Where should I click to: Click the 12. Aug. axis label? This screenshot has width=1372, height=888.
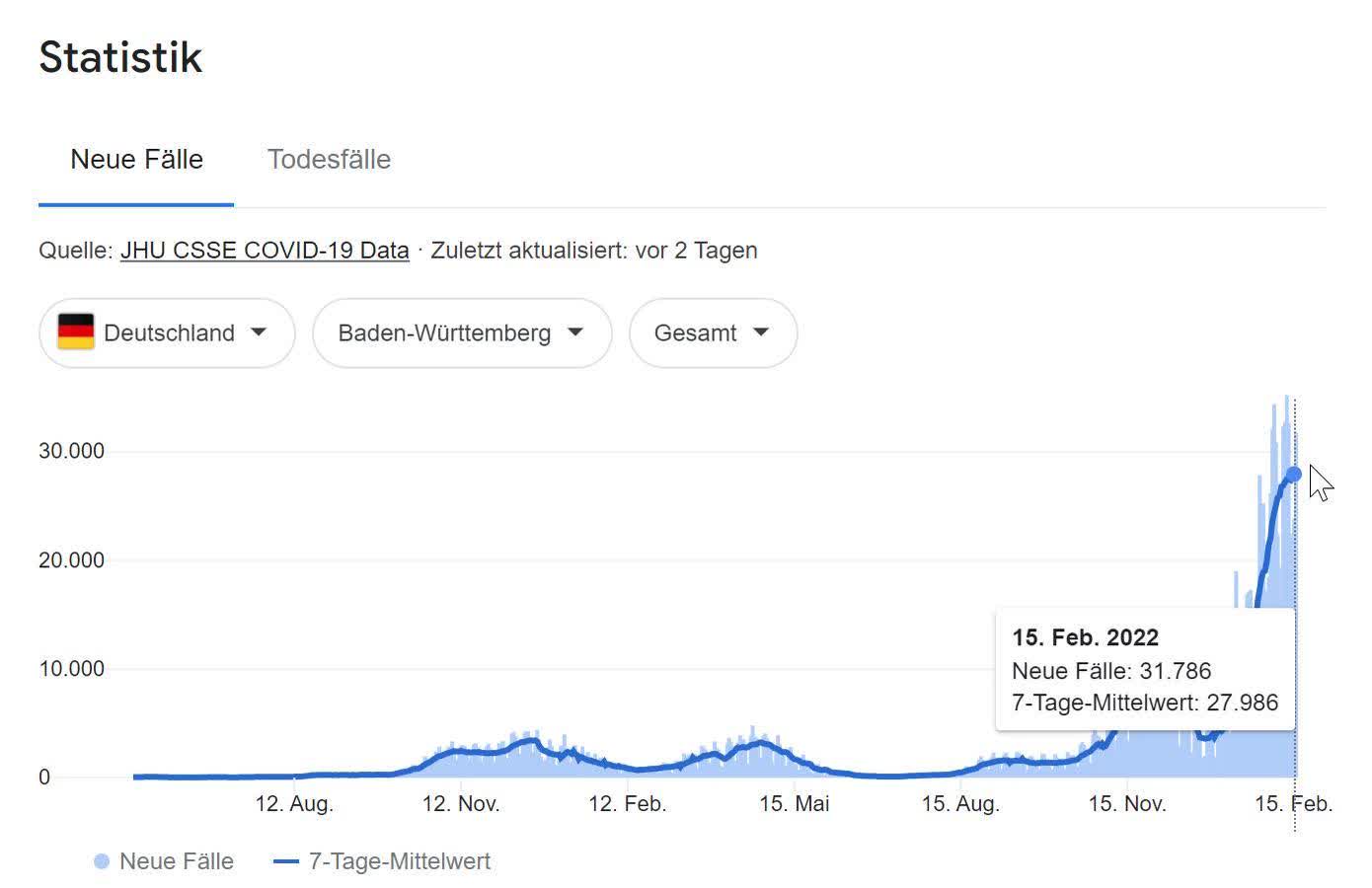click(x=294, y=804)
